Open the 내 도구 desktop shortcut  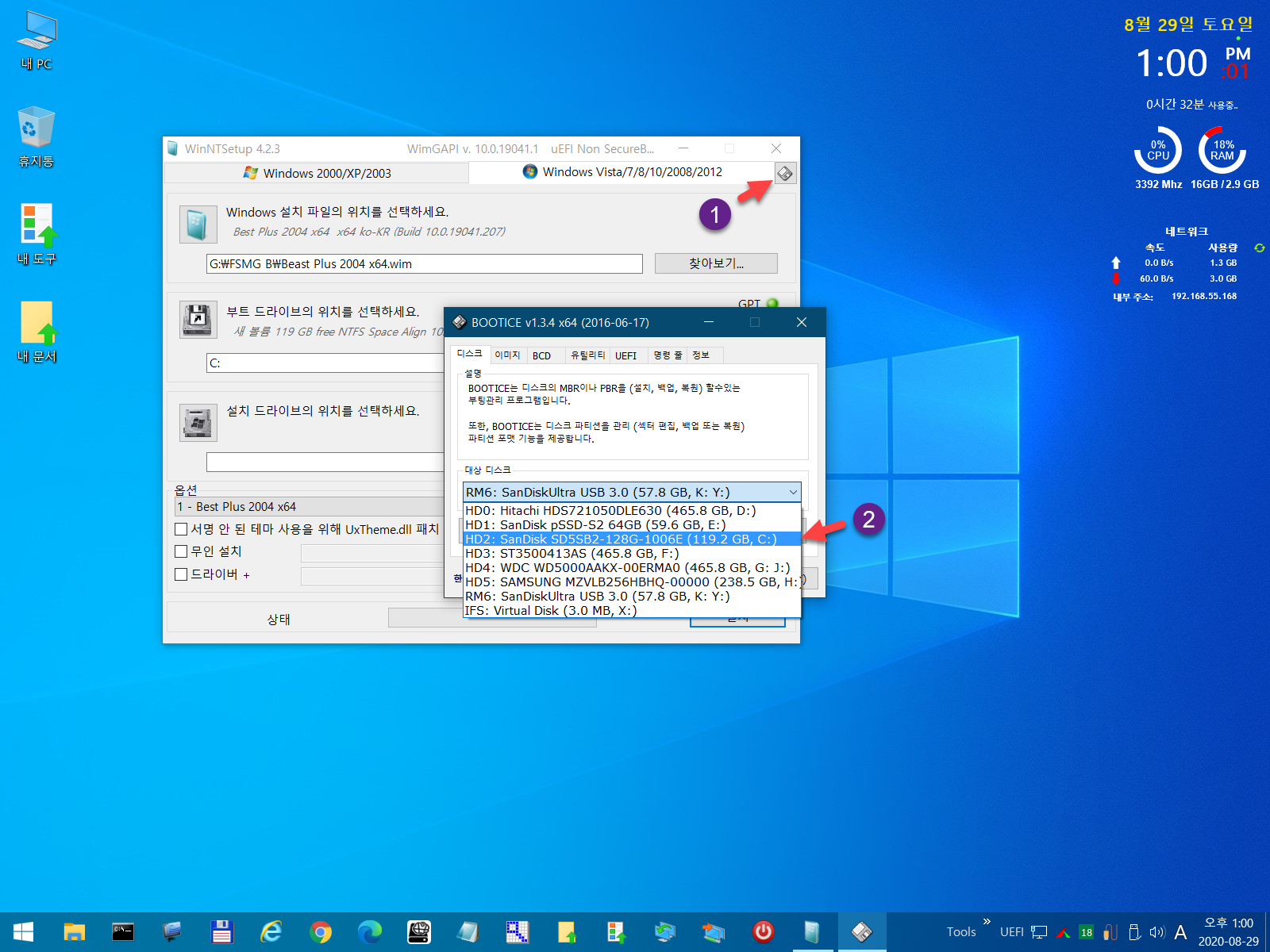click(37, 236)
